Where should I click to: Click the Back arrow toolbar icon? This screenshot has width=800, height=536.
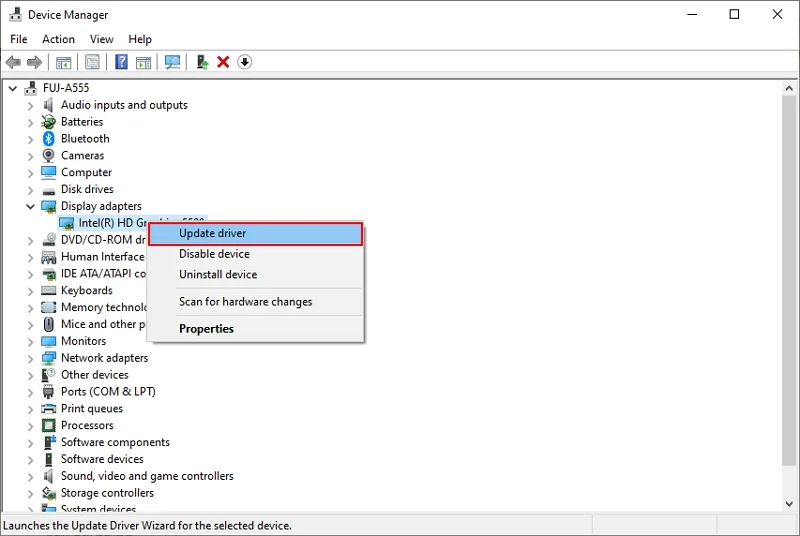pos(13,62)
